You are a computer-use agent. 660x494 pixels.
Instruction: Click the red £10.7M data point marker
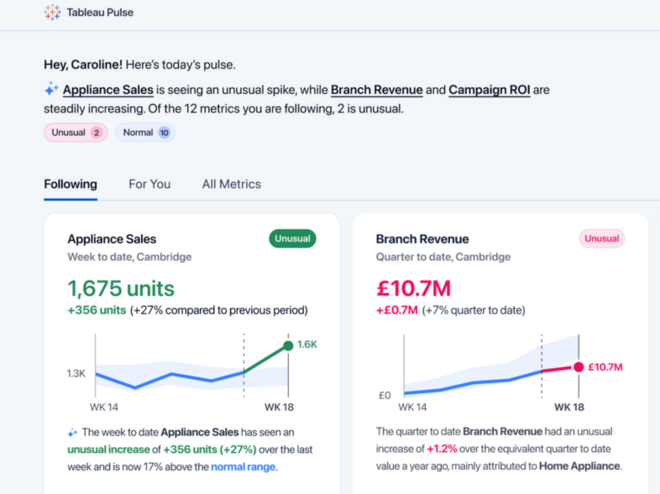[577, 367]
